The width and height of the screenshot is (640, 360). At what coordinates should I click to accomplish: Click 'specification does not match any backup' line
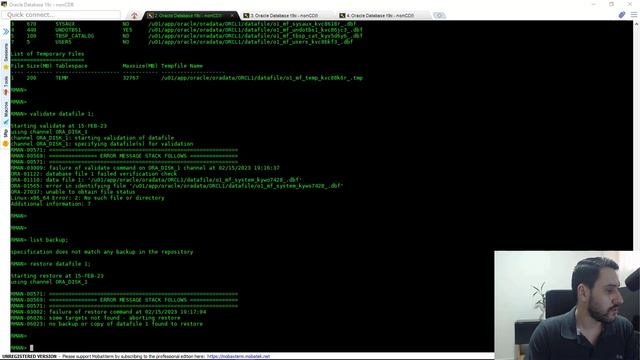[x=102, y=252]
